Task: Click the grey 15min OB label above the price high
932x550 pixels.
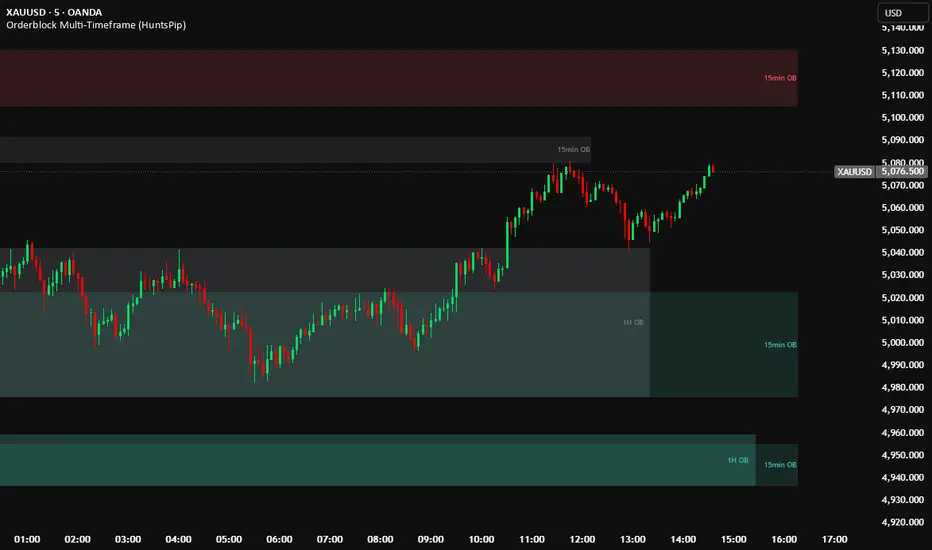Action: (x=573, y=150)
